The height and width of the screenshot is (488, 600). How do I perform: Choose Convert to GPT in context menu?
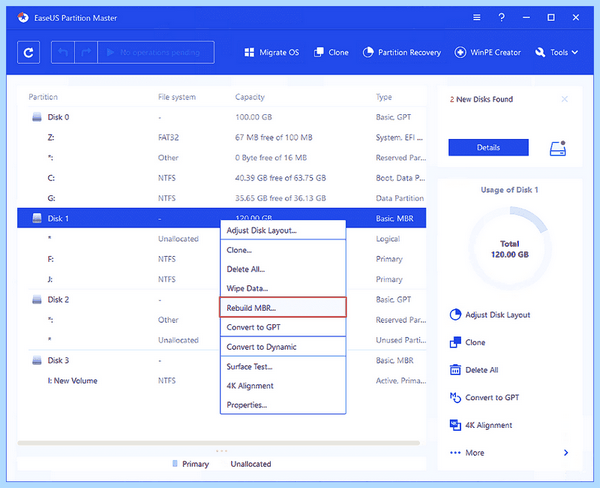(x=283, y=327)
